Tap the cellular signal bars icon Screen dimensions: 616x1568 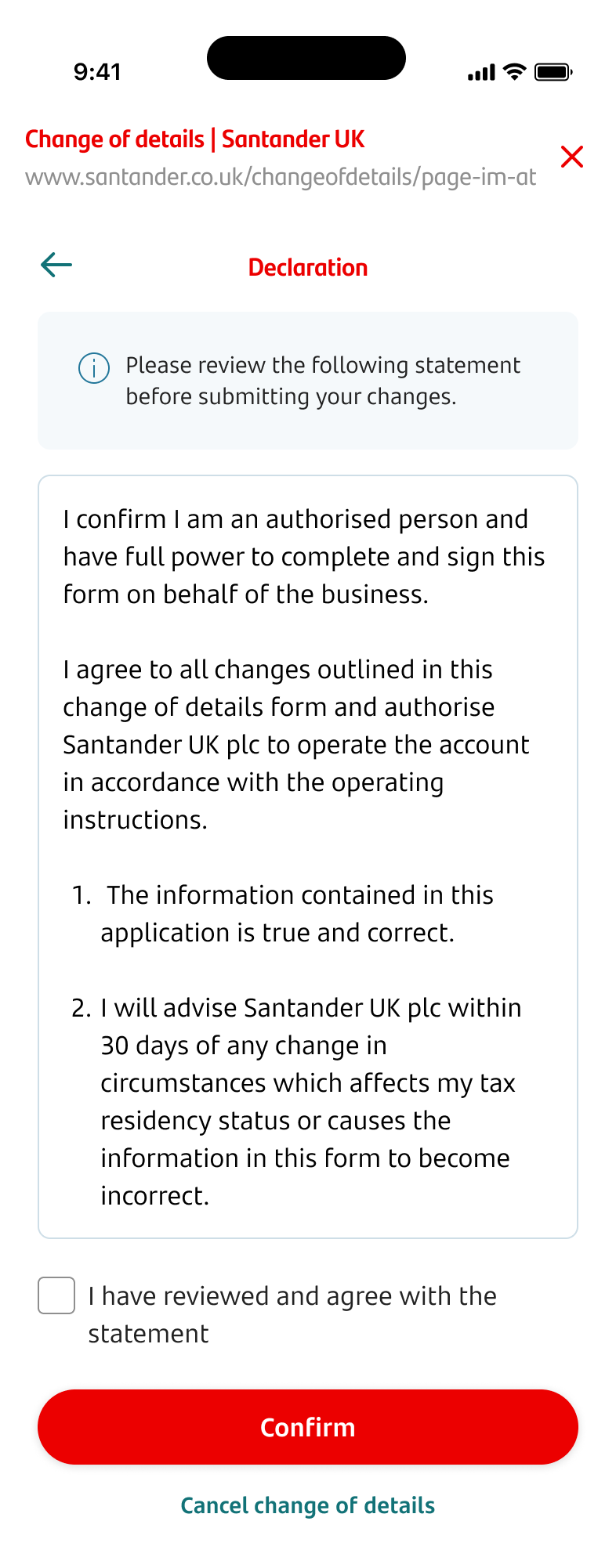pos(481,73)
